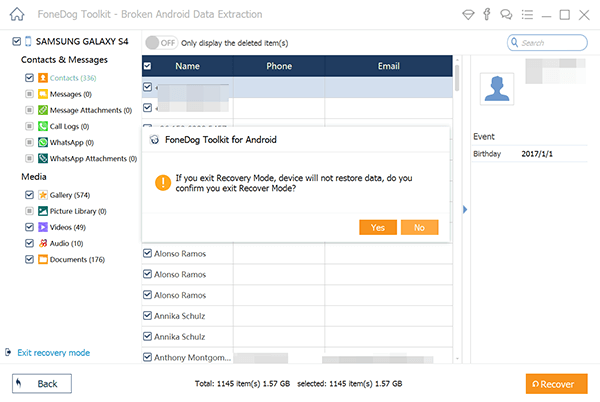This screenshot has height=402, width=600.
Task: Click the magnifier icon in search box
Action: [x=515, y=42]
